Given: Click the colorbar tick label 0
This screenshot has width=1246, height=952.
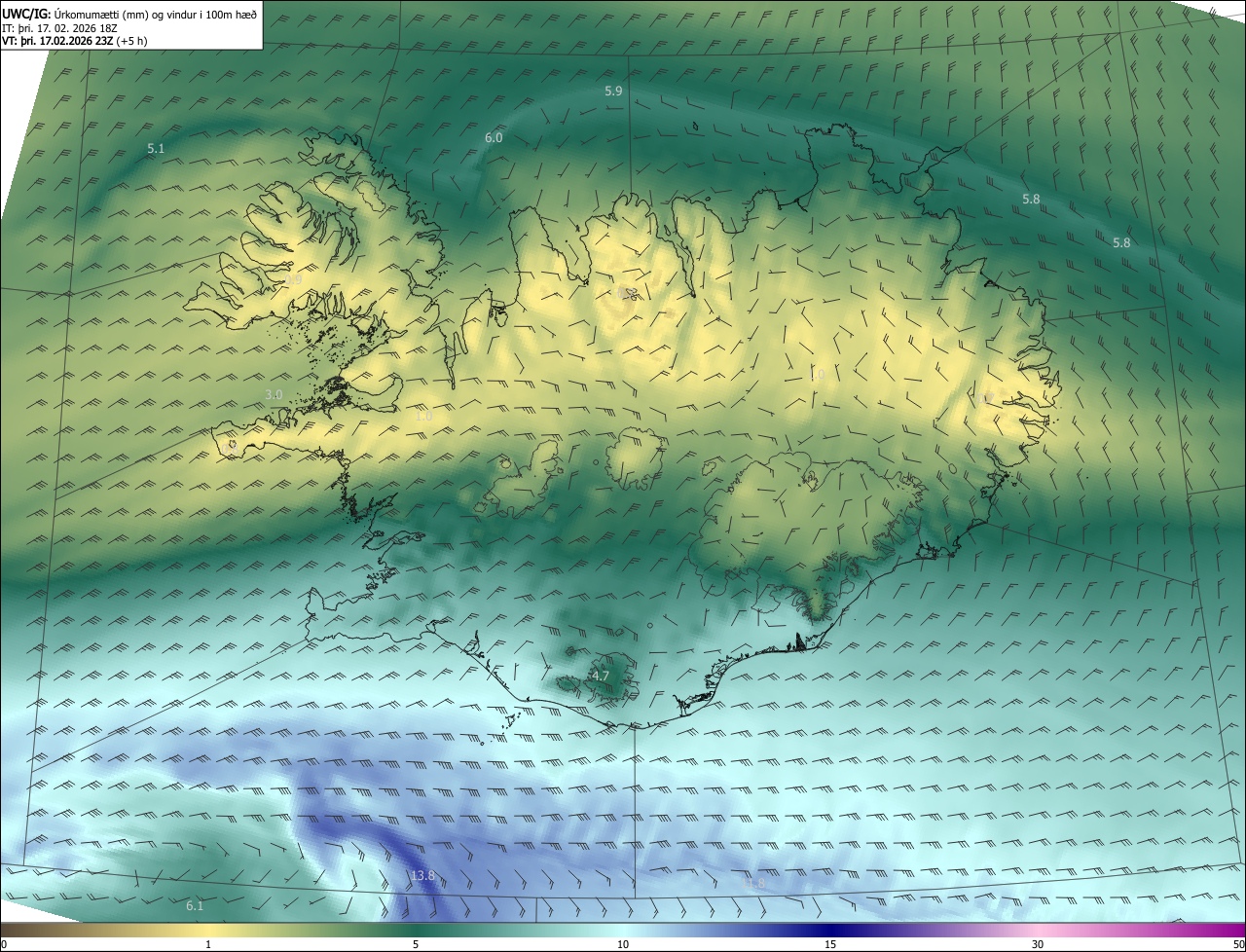Looking at the screenshot, I should 4,944.
